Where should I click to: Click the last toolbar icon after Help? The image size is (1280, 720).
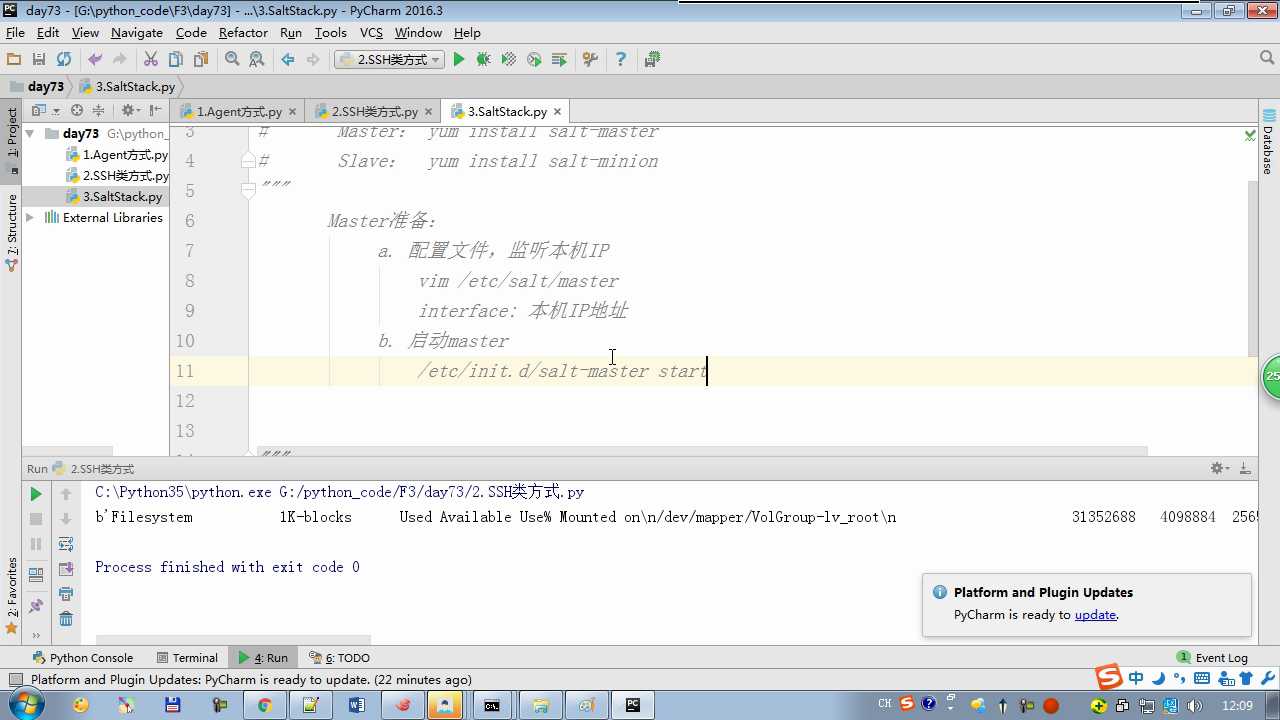point(652,60)
